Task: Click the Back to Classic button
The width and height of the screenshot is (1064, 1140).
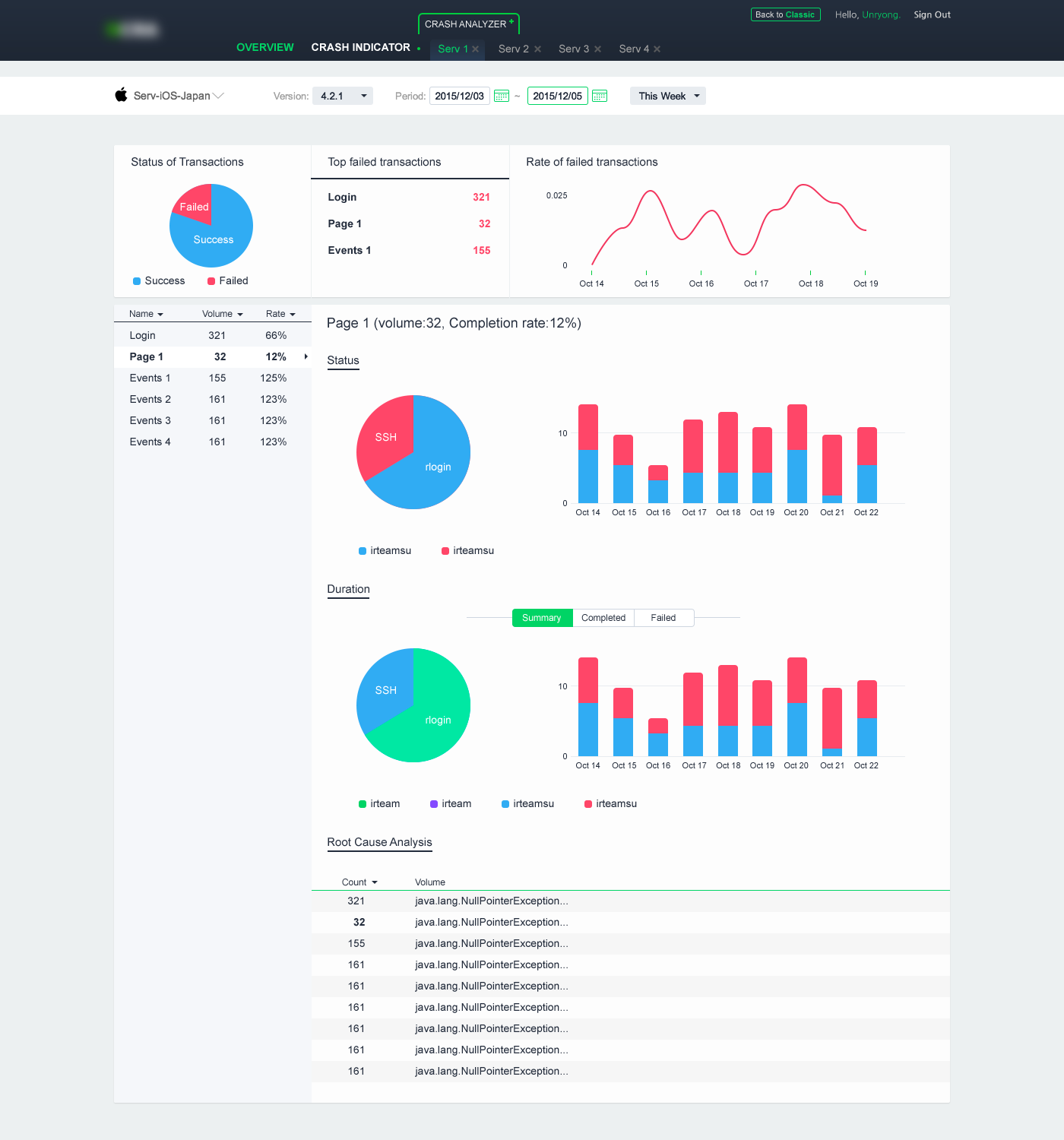Action: tap(785, 14)
